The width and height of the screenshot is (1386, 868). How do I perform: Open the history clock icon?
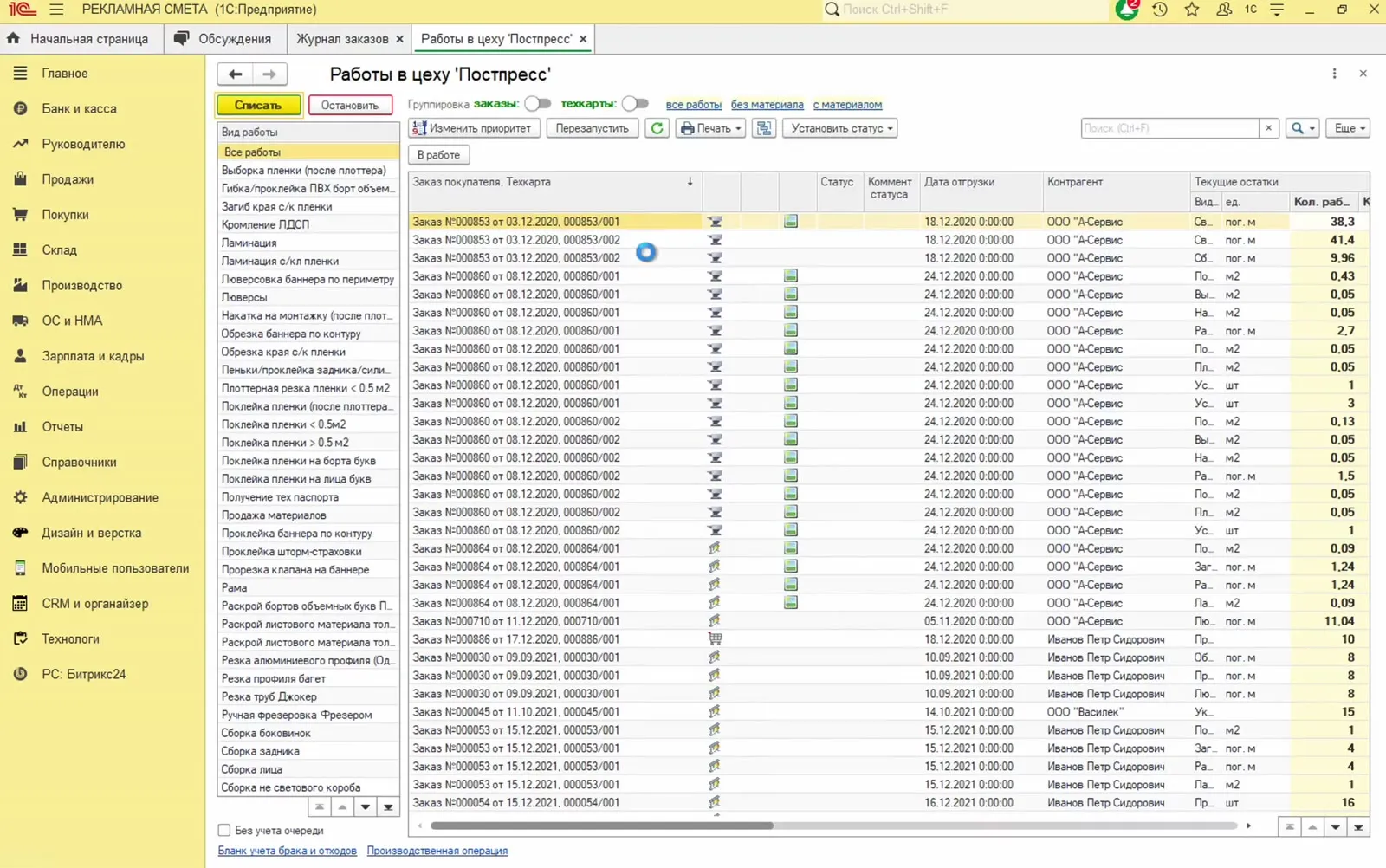(1160, 10)
